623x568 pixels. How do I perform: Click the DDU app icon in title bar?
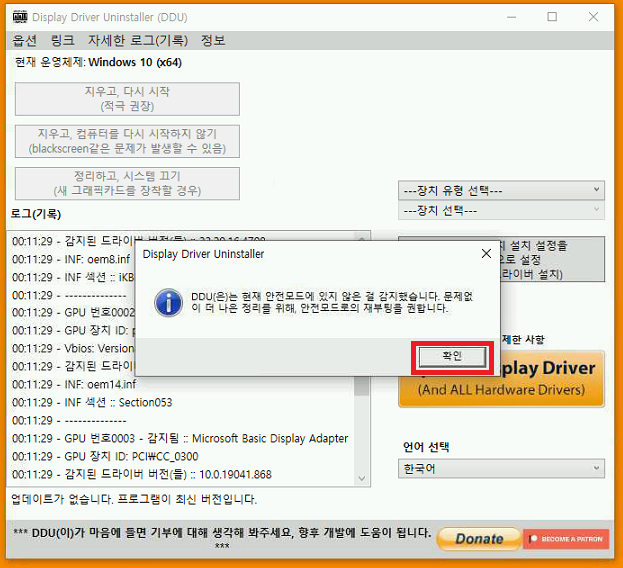tap(20, 17)
